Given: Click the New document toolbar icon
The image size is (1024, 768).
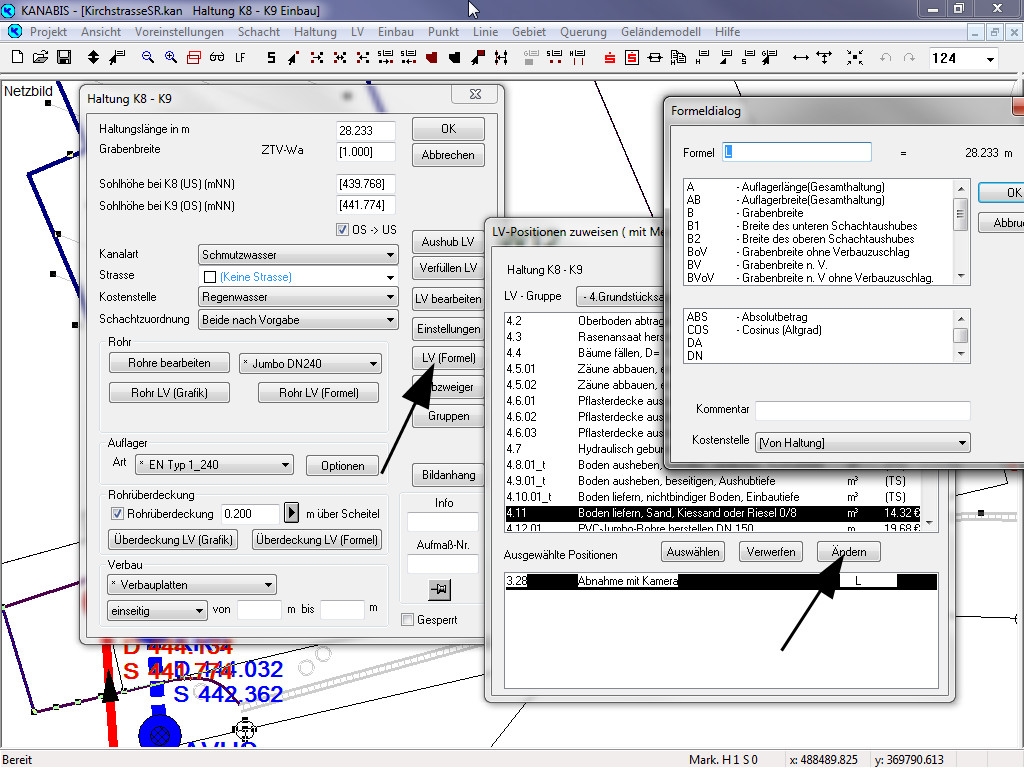Looking at the screenshot, I should [x=16, y=58].
